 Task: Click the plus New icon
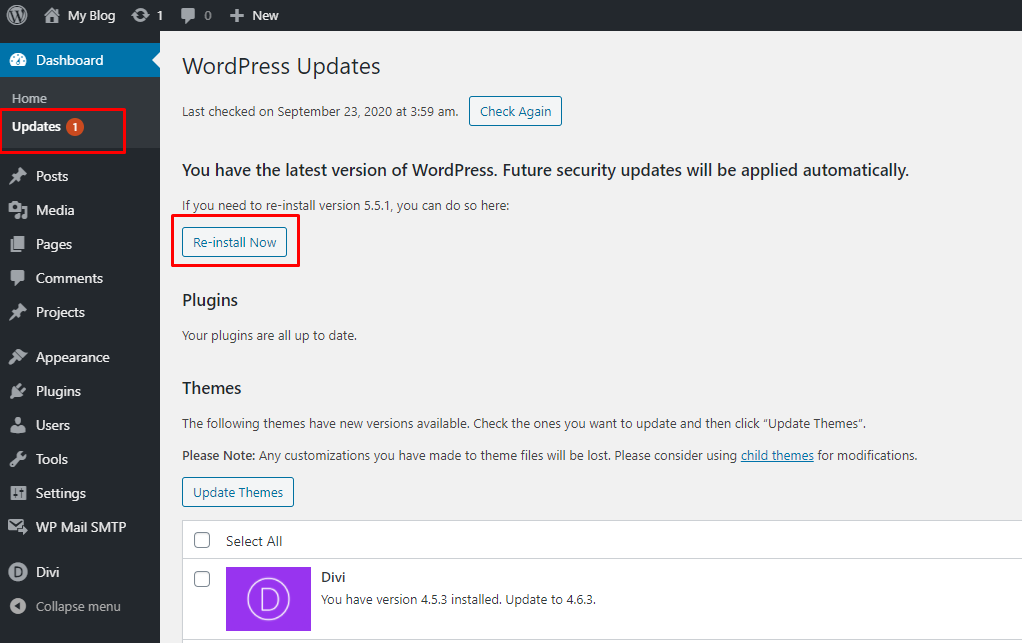coord(236,15)
